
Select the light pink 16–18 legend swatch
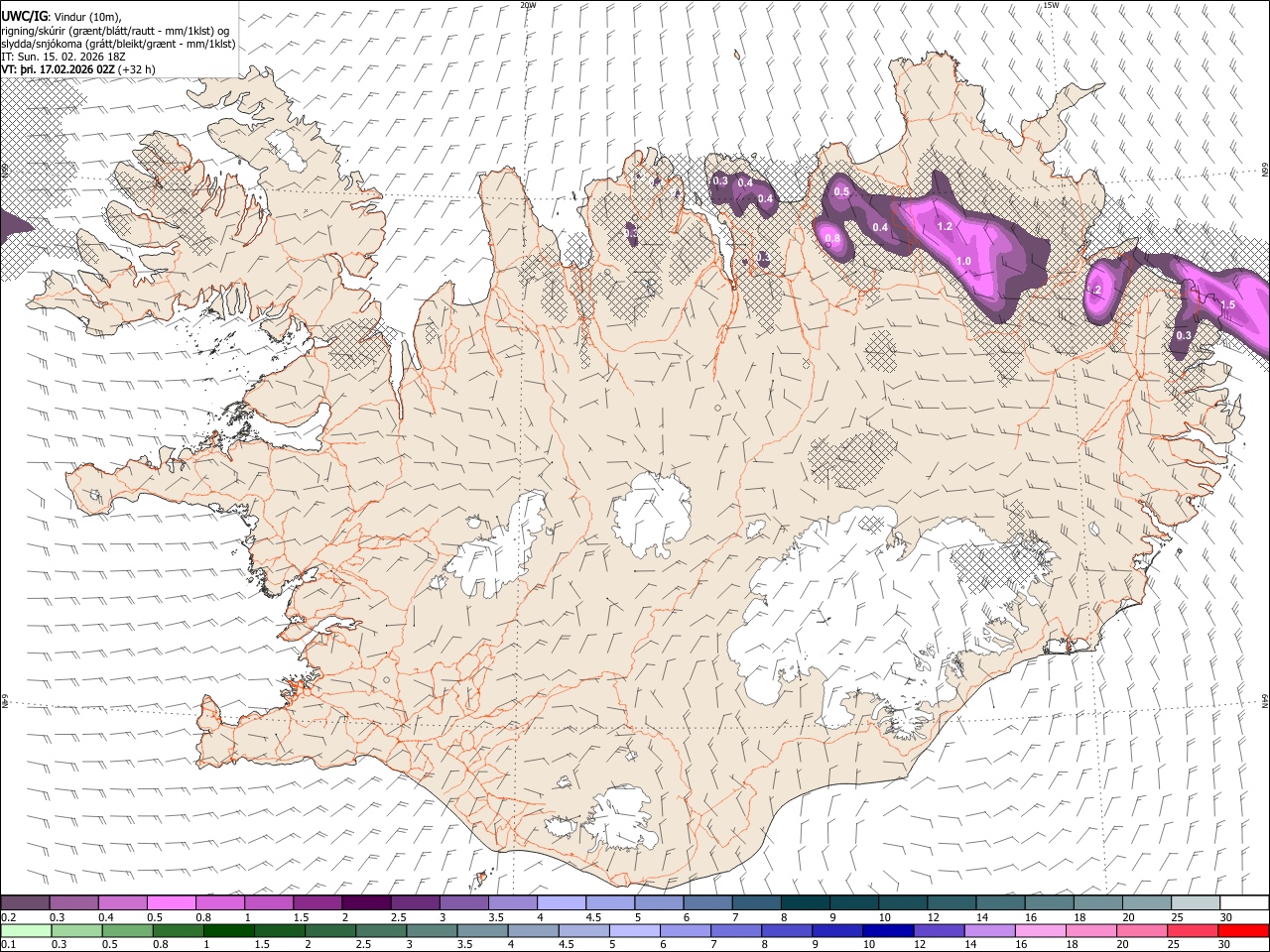pyautogui.click(x=1039, y=930)
